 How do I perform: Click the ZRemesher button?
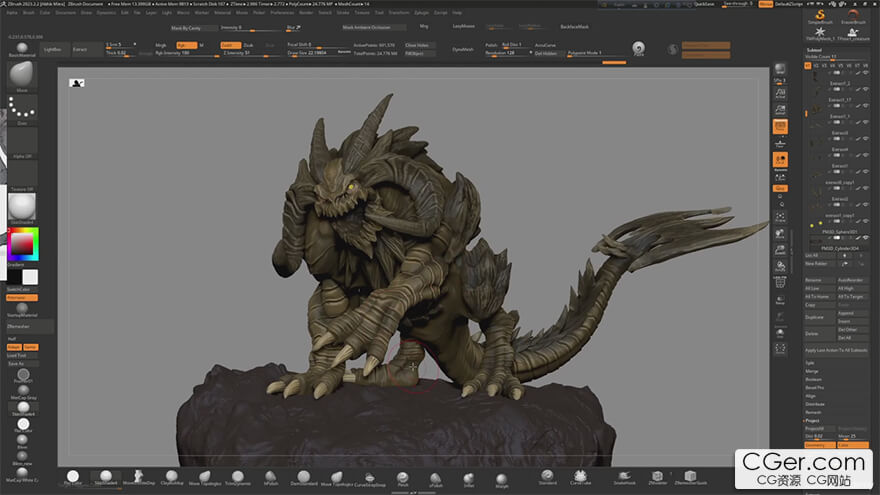pyautogui.click(x=30, y=326)
